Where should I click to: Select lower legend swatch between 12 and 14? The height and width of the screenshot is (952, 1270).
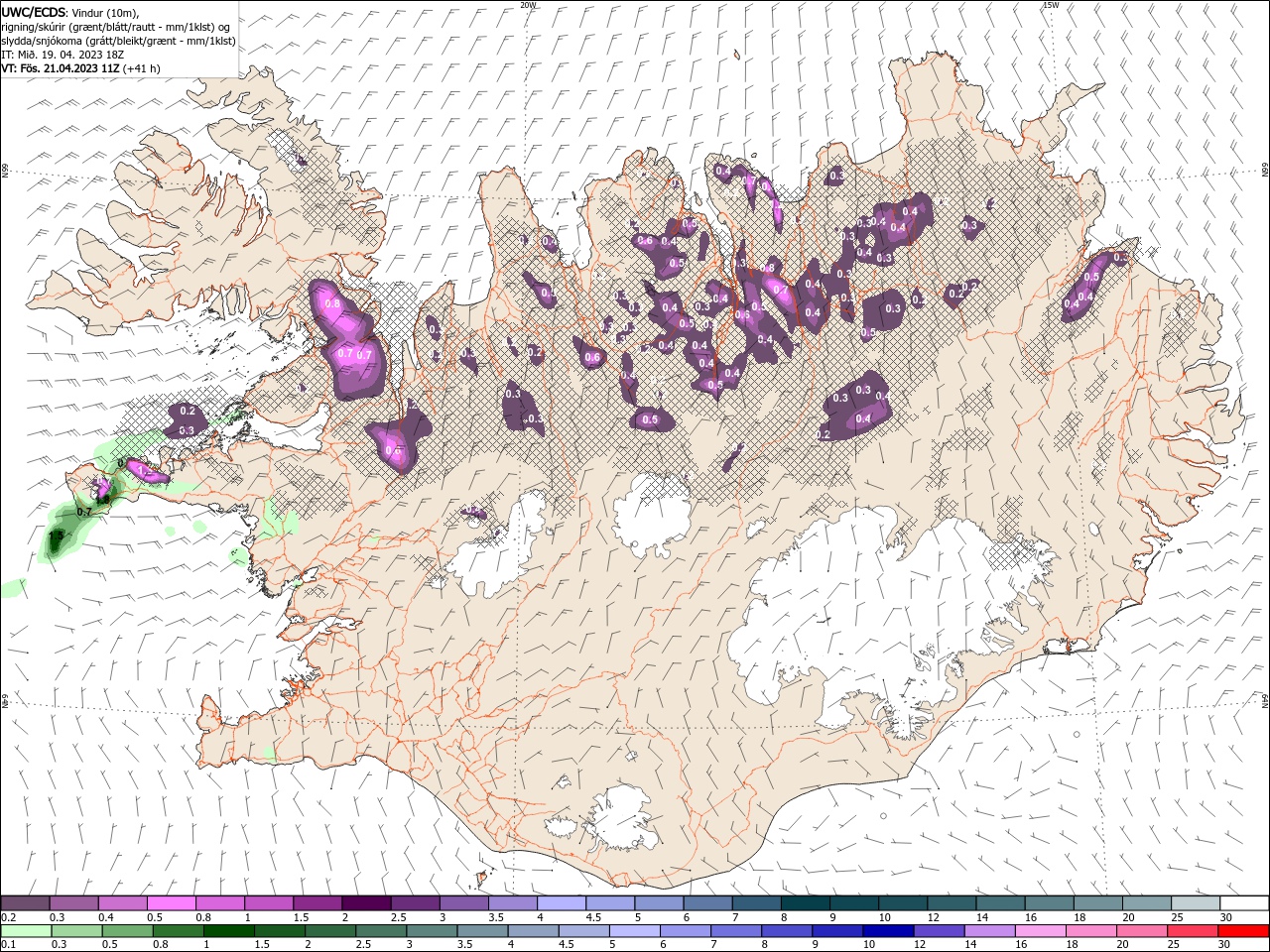939,931
